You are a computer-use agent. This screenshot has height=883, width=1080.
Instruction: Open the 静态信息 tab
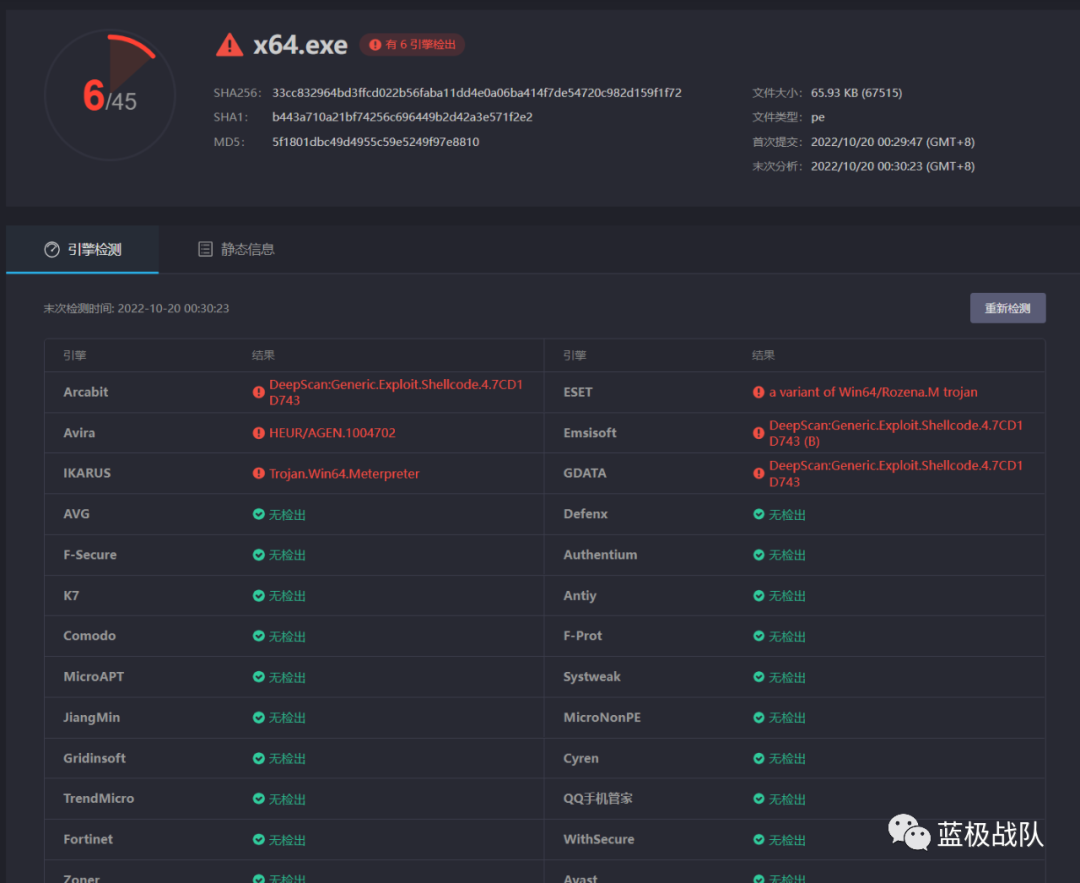236,249
